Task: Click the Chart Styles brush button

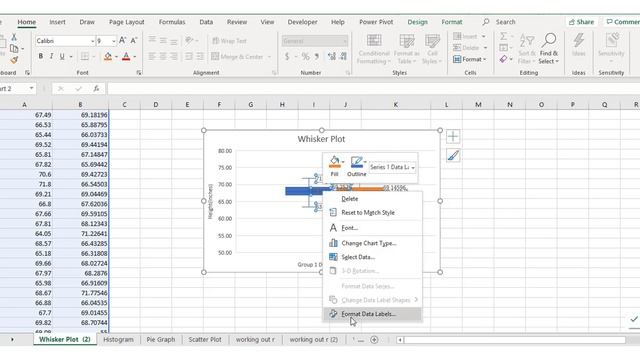Action: coord(453,156)
